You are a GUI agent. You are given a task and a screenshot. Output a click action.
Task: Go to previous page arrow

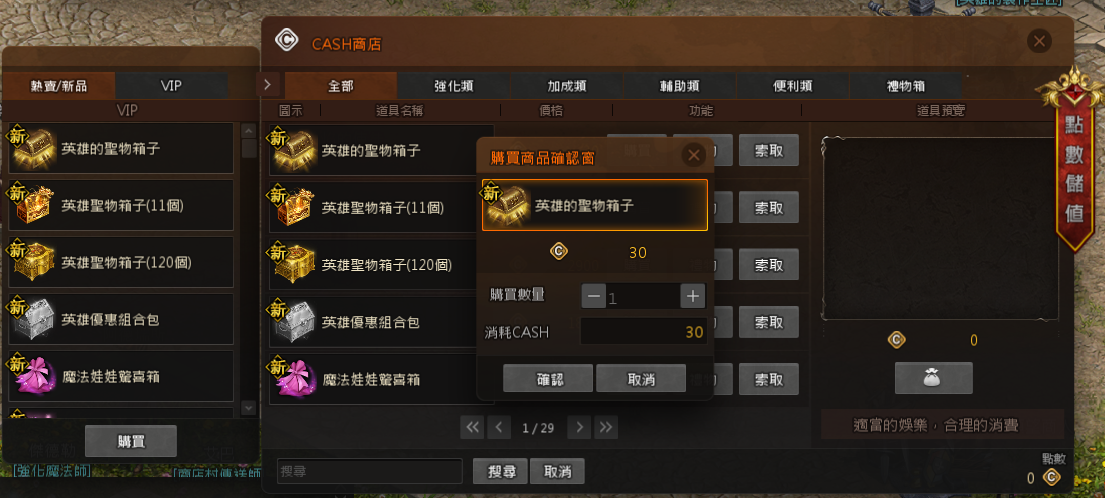tap(499, 427)
